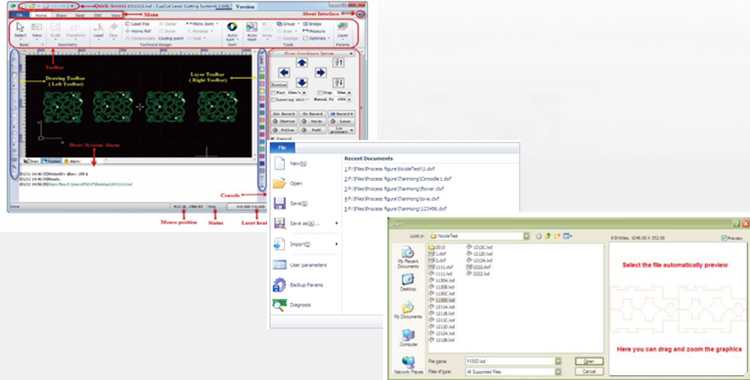Screen dimensions: 750x380
Task: Click the Cooling point tool
Action: [x=171, y=38]
